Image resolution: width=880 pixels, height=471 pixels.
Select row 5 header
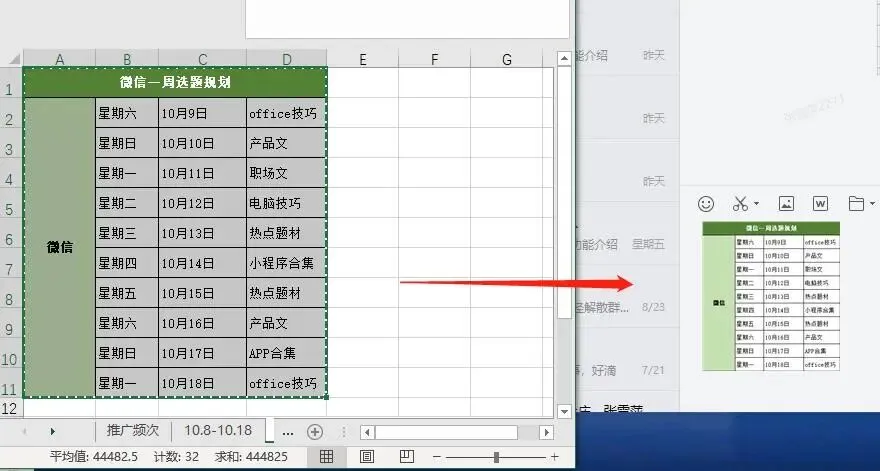(11, 203)
